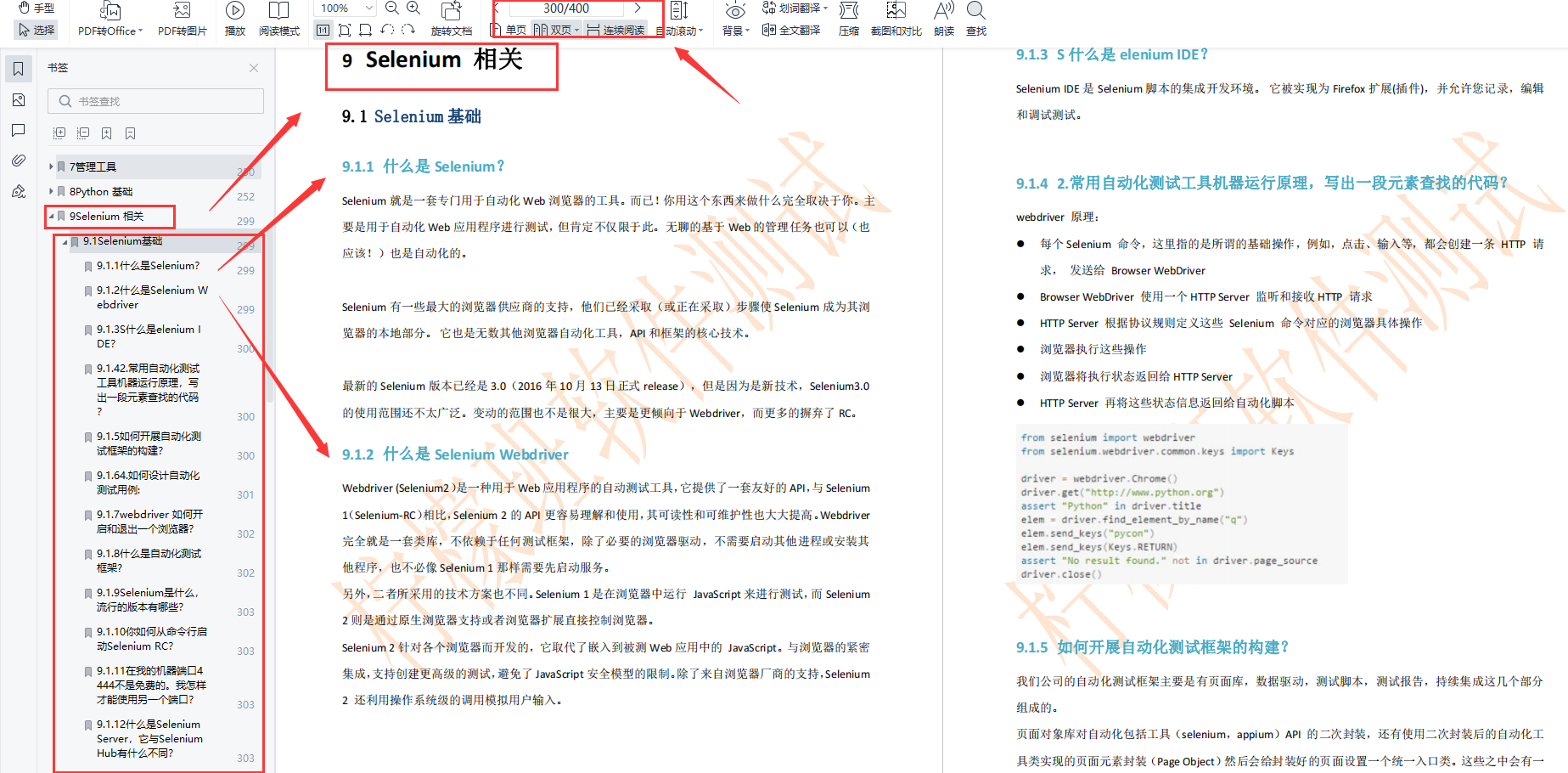Image resolution: width=1568 pixels, height=773 pixels.
Task: Click PDF转图片 convert to image
Action: [183, 20]
